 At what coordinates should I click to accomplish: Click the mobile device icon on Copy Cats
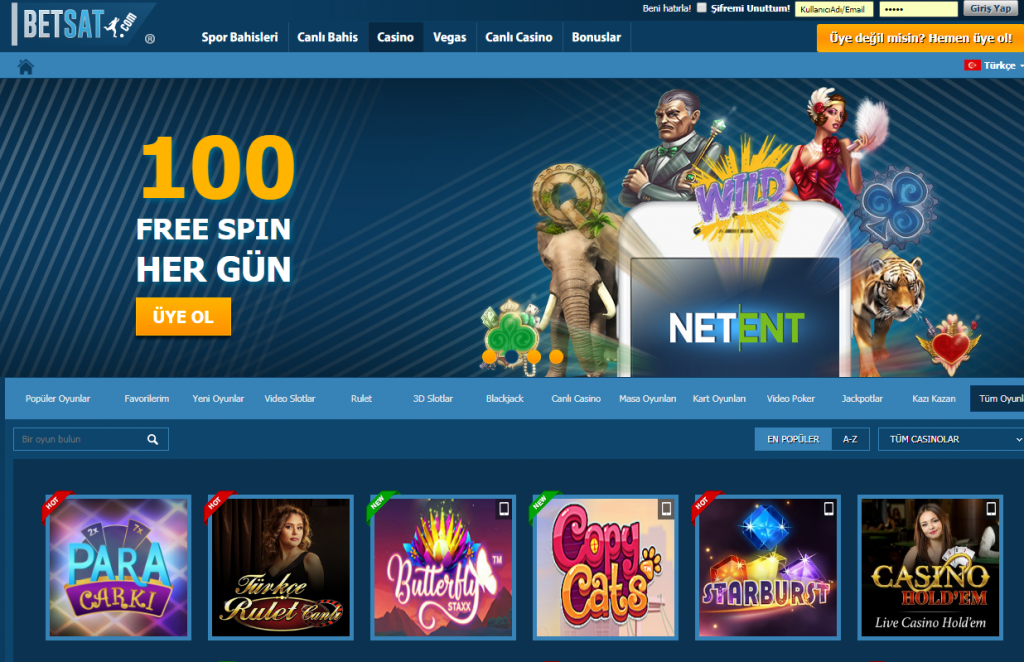coord(665,509)
